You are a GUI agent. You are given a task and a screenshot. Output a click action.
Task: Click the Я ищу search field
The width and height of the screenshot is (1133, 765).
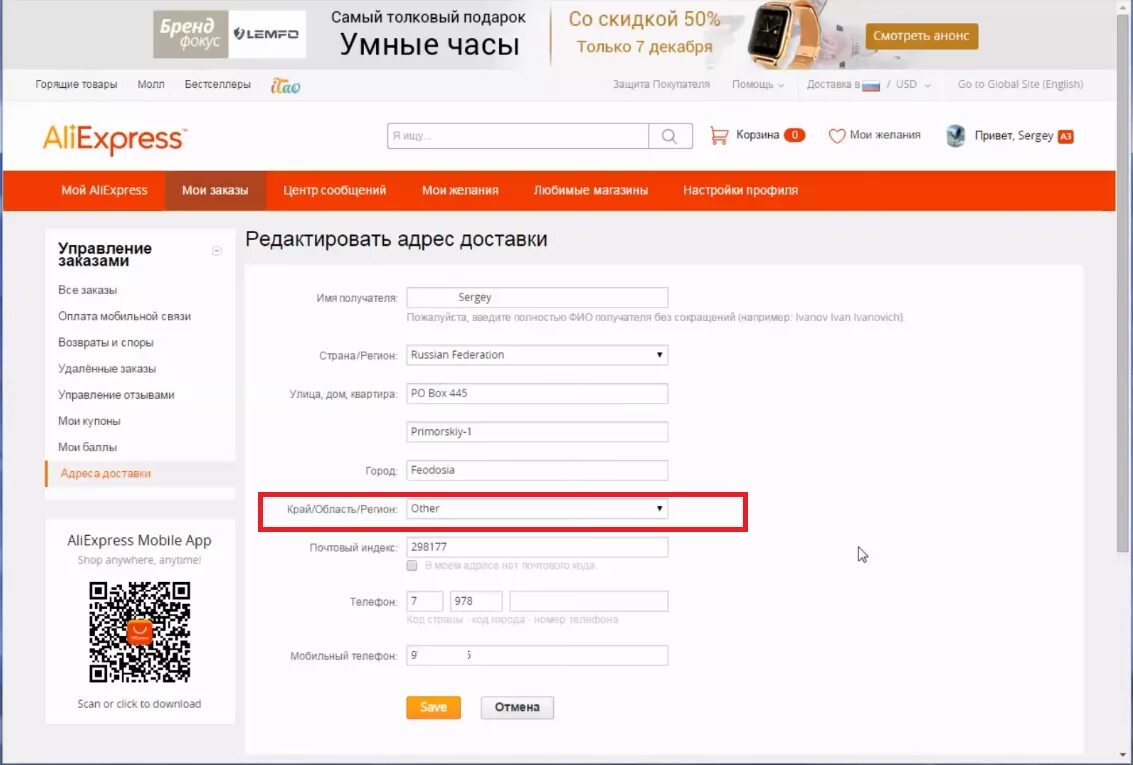[x=517, y=136]
